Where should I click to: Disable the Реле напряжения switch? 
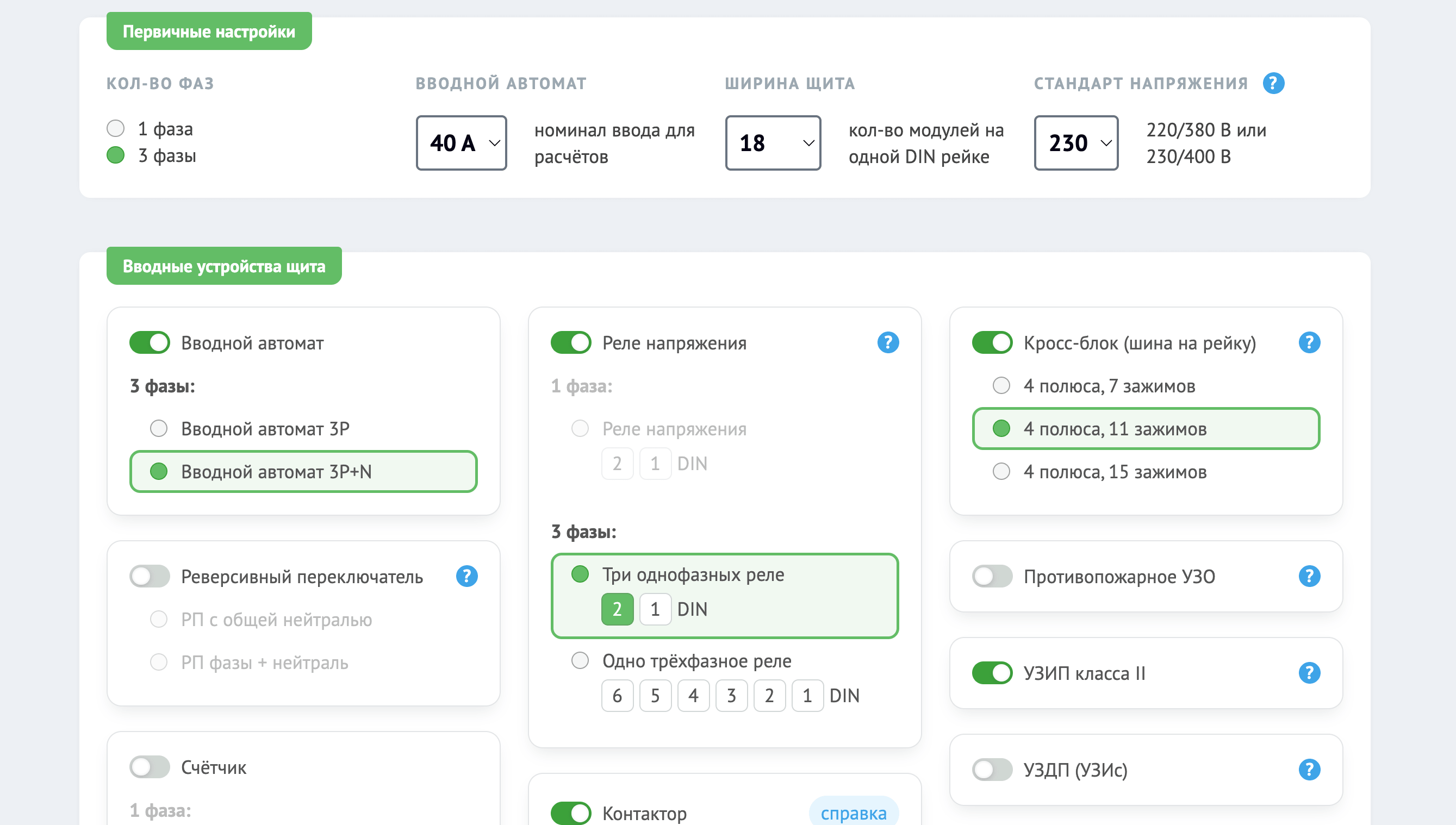tap(571, 343)
